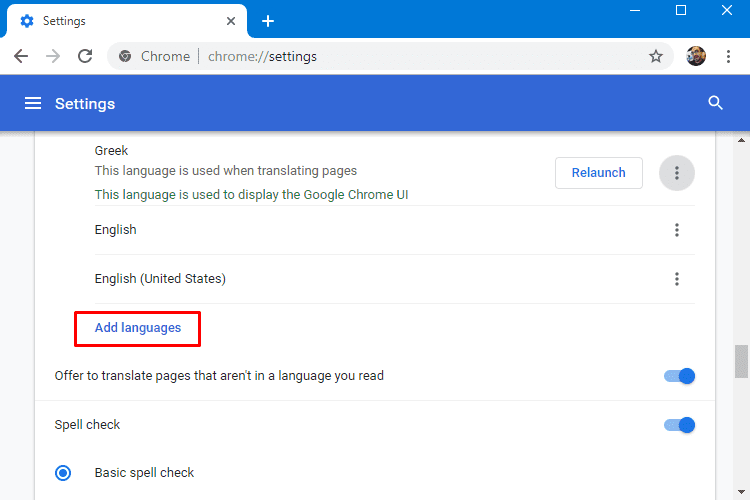750x500 pixels.
Task: Click the Add languages link
Action: click(138, 328)
